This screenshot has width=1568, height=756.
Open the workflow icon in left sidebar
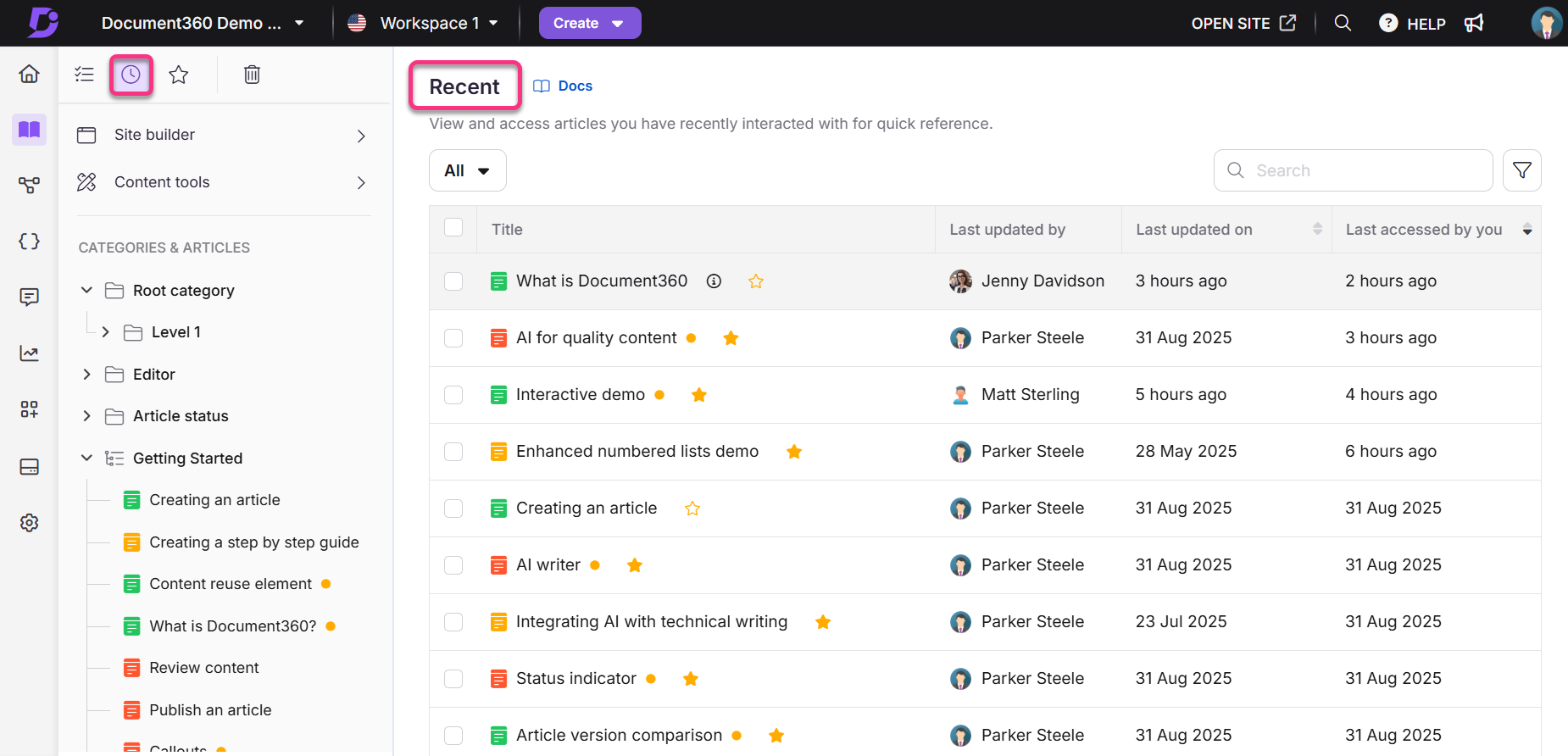coord(29,185)
